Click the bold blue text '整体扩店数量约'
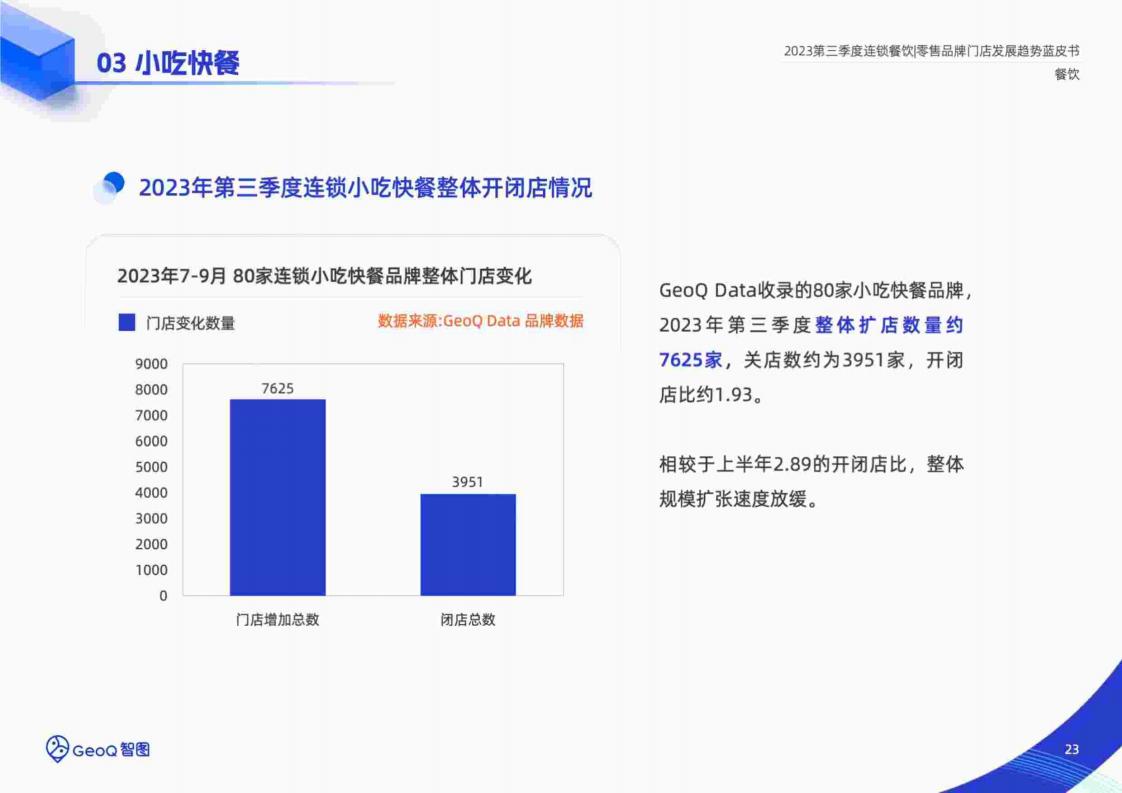The width and height of the screenshot is (1122, 793). click(889, 325)
